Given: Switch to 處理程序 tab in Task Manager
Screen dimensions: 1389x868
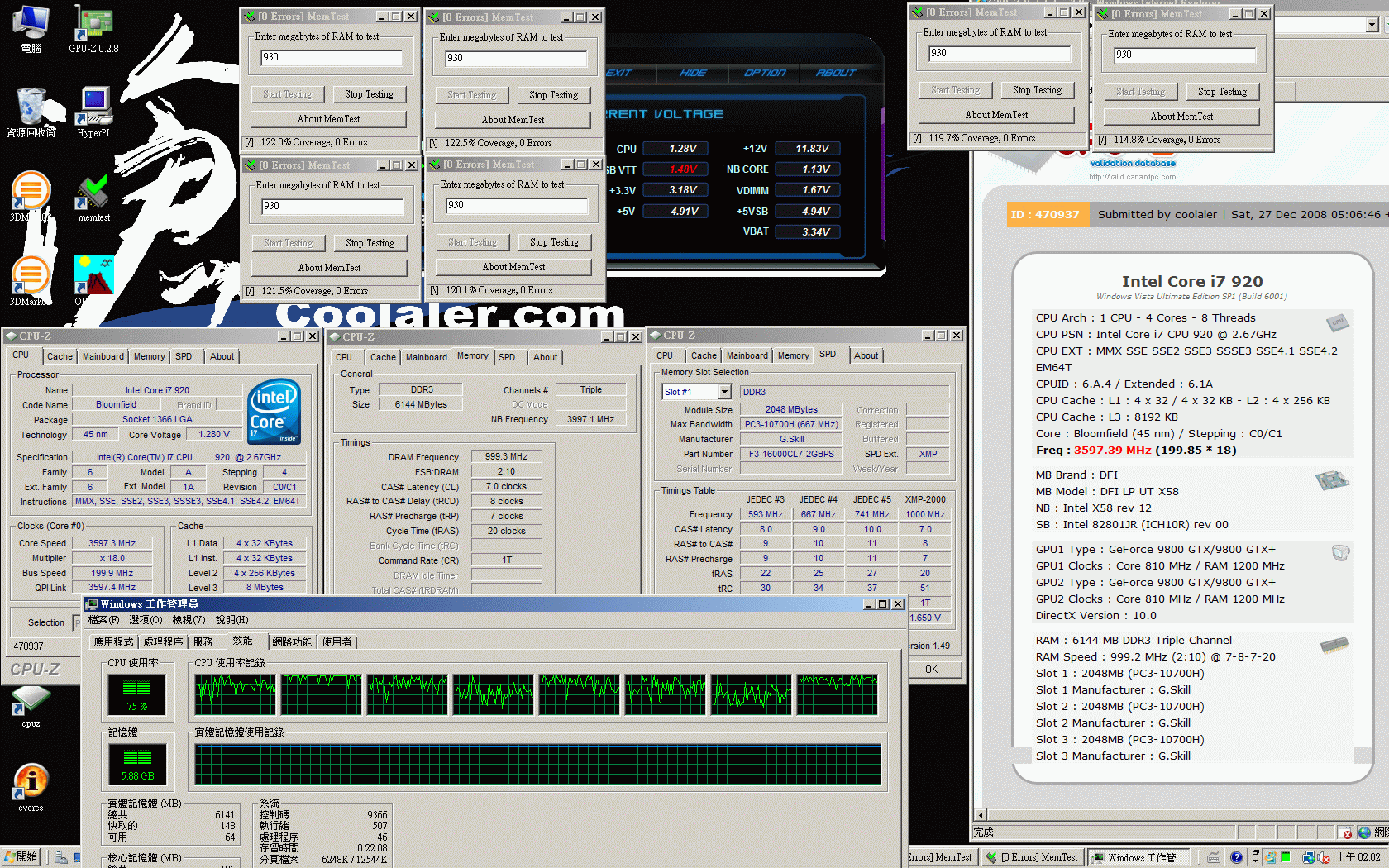Looking at the screenshot, I should [163, 642].
